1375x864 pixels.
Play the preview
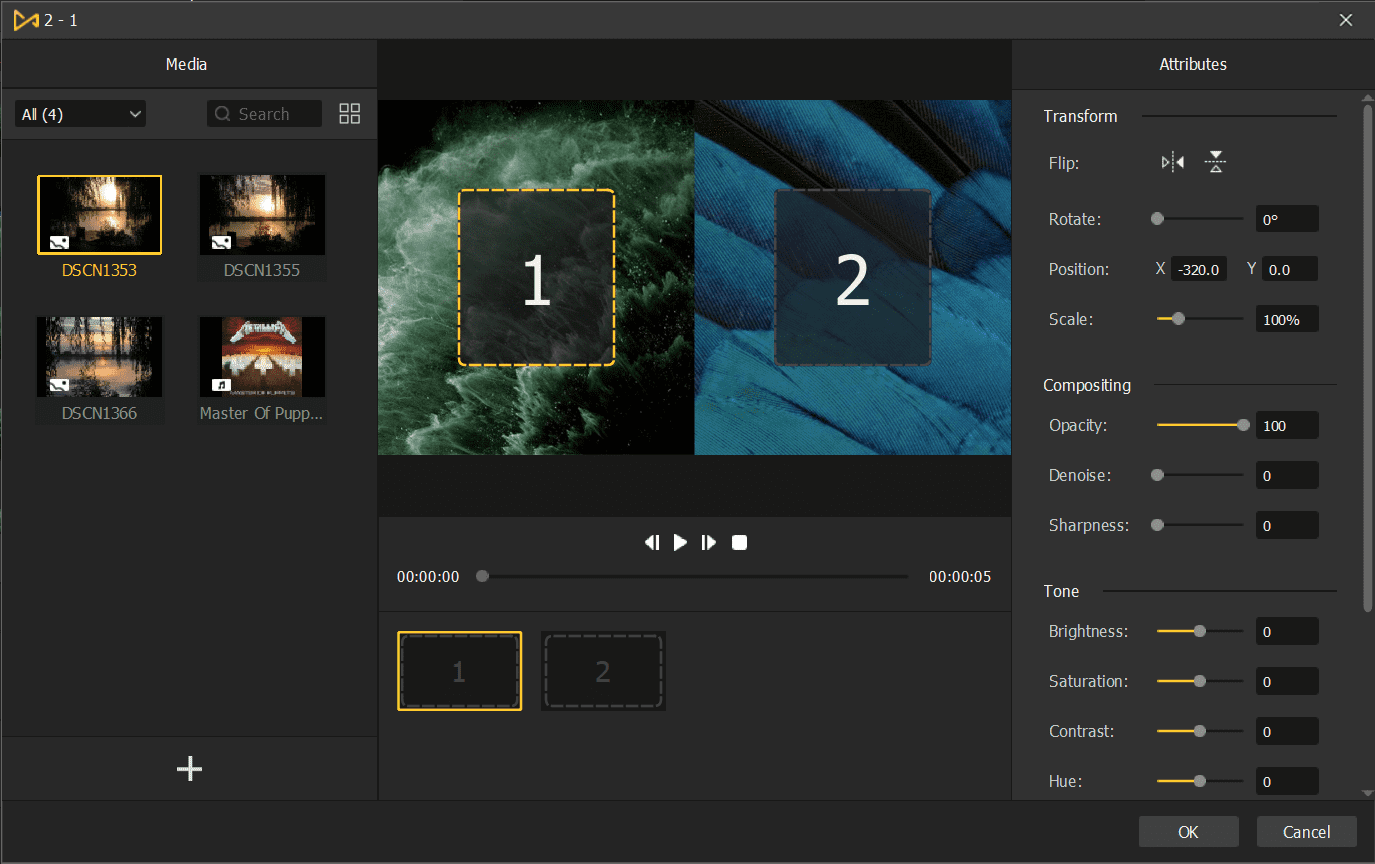click(680, 542)
